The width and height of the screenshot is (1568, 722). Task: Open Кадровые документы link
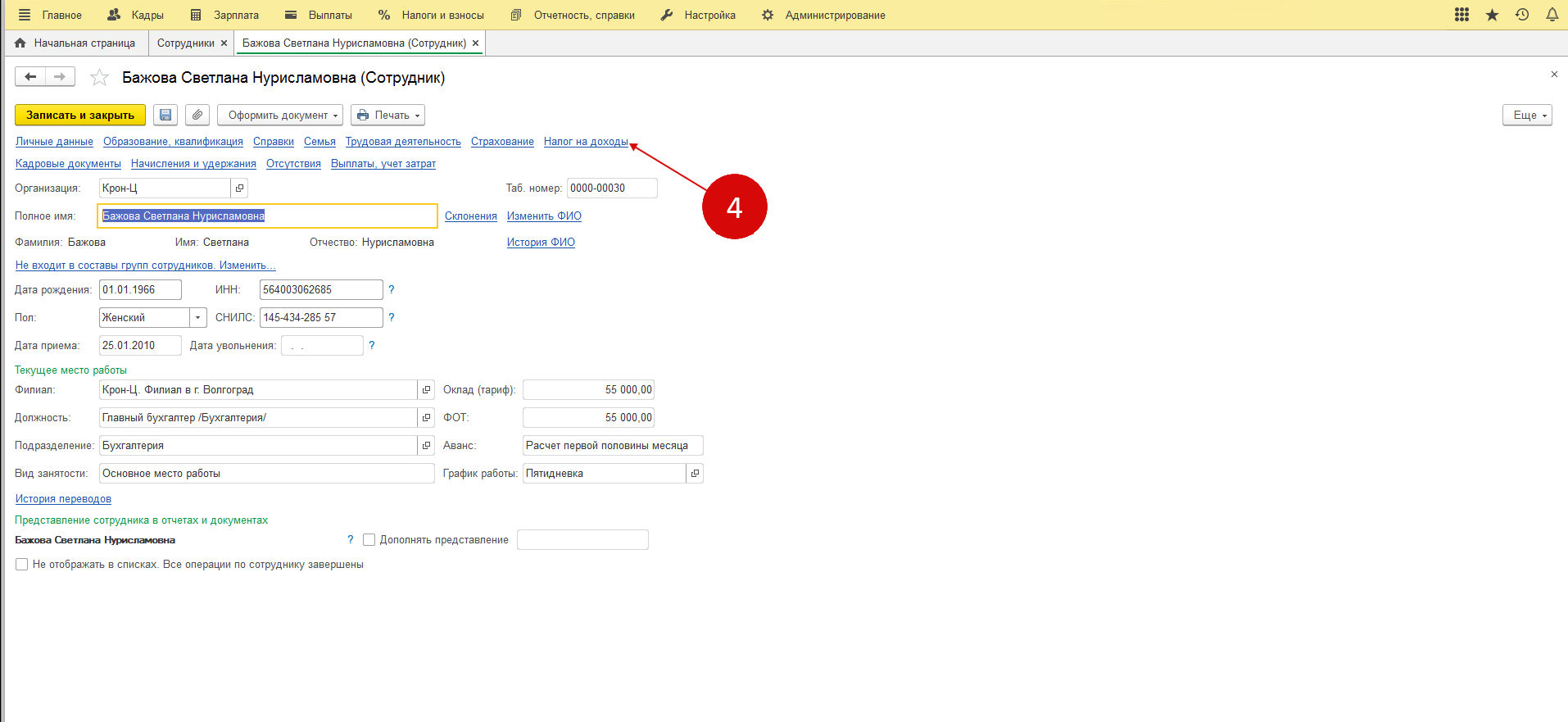(x=68, y=164)
